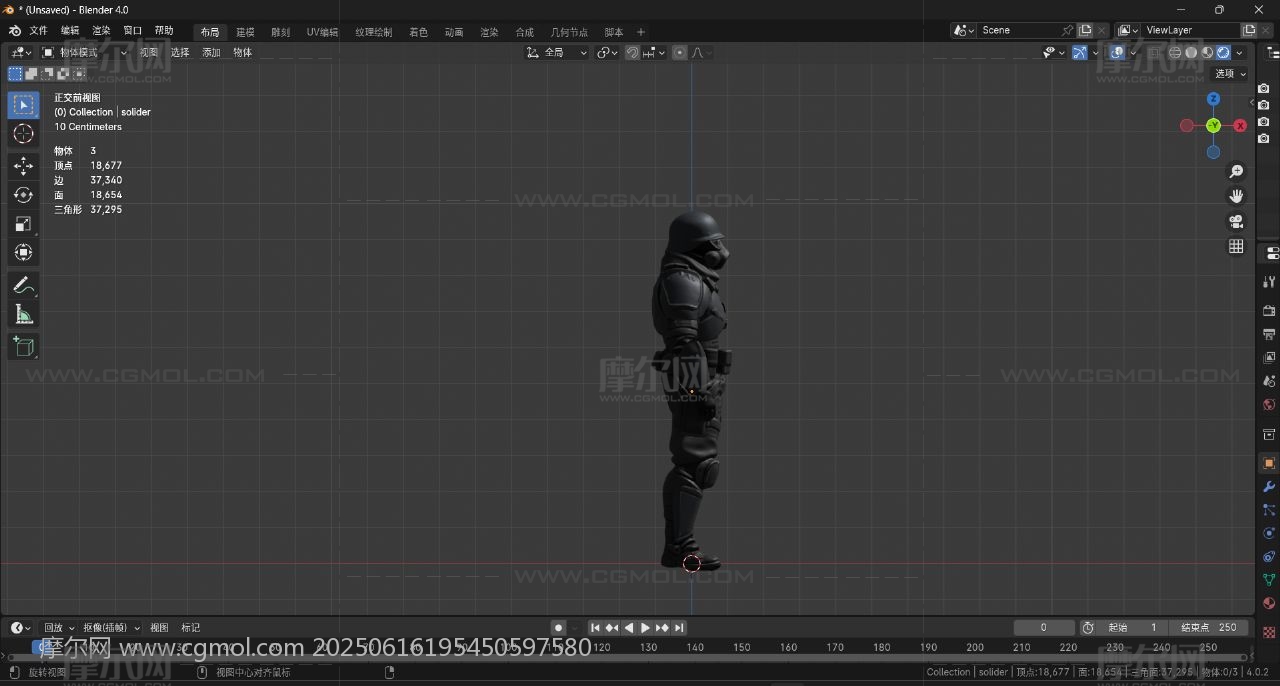This screenshot has width=1280, height=686.
Task: Open the 添加 menu in viewport
Action: [x=211, y=52]
